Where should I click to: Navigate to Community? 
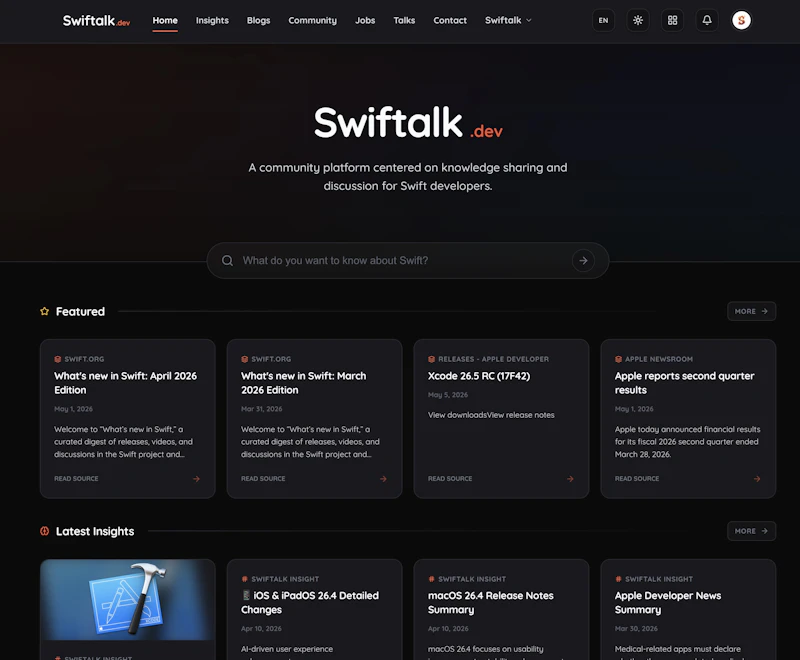coord(312,20)
